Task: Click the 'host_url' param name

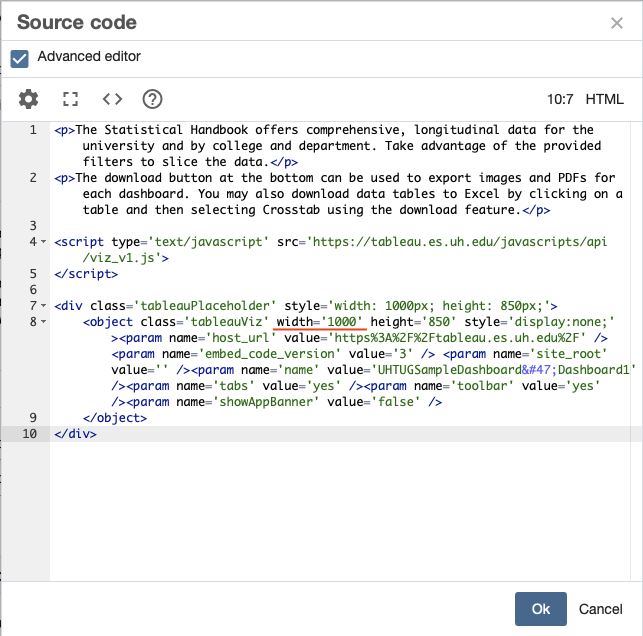Action: pos(240,338)
